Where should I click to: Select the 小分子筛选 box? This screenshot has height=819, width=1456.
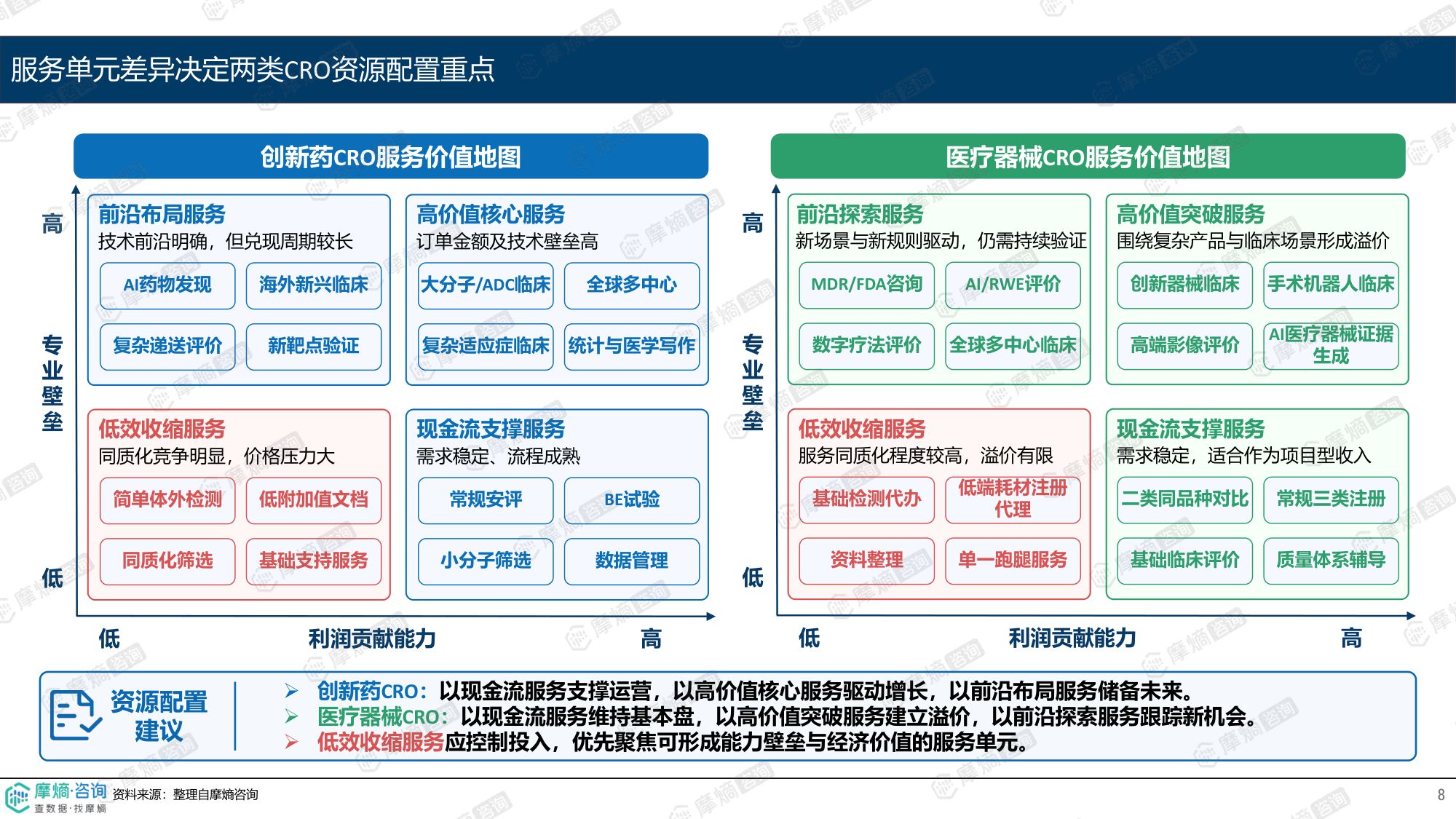coord(486,561)
